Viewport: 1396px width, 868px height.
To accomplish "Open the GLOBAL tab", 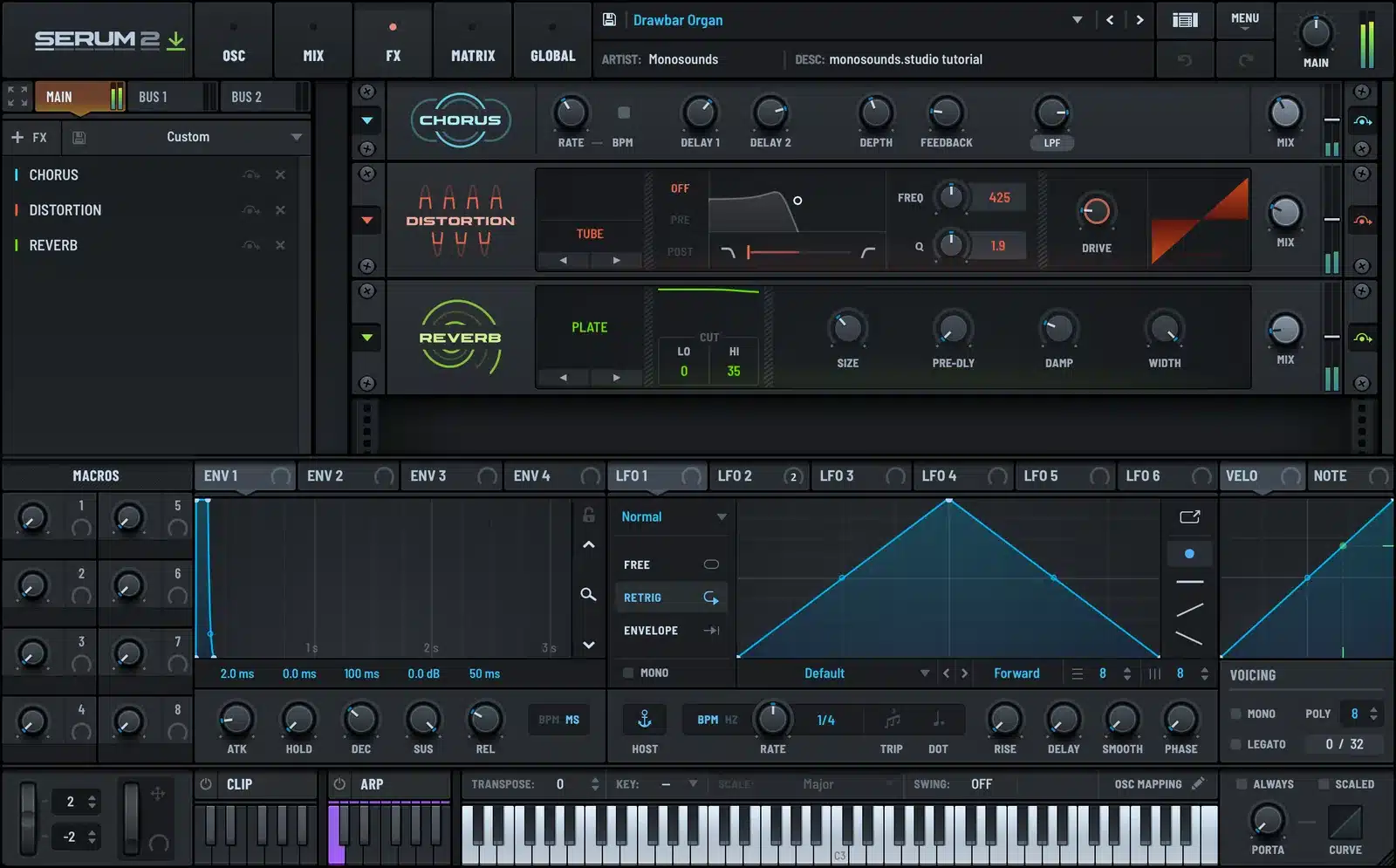I will click(x=553, y=39).
